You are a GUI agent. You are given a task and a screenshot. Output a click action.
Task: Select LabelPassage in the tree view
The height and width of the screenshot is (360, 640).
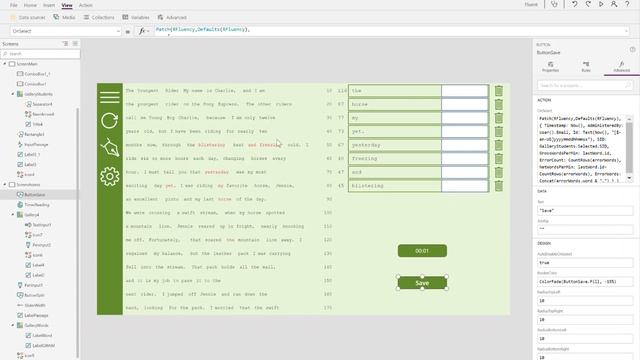[x=36, y=315]
